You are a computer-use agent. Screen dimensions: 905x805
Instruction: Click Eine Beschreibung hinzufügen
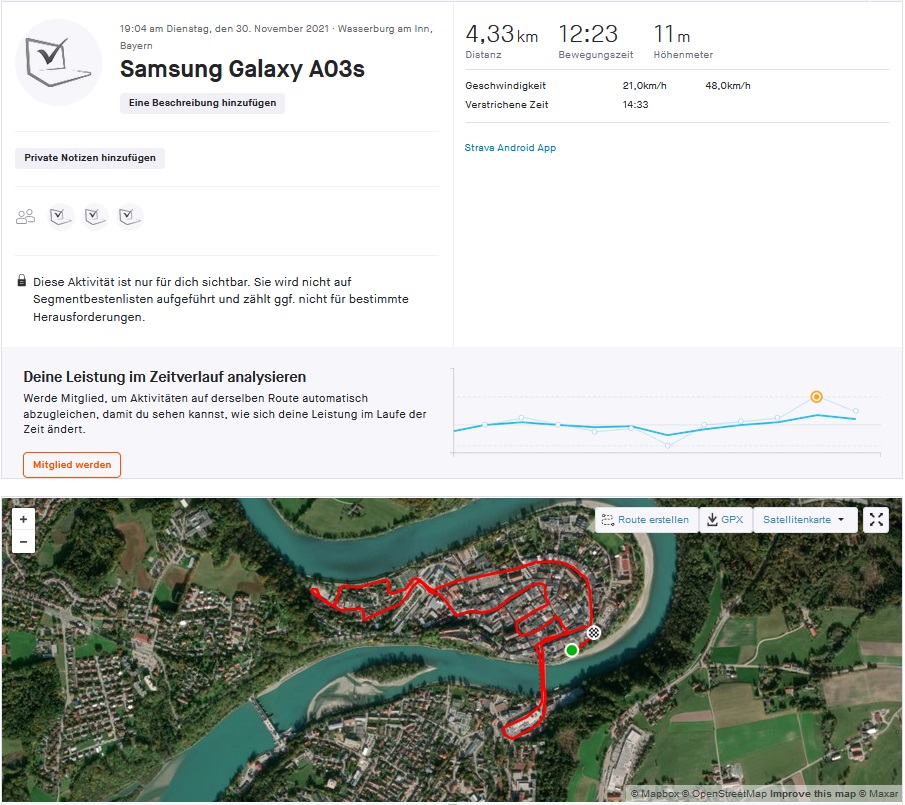coord(202,103)
